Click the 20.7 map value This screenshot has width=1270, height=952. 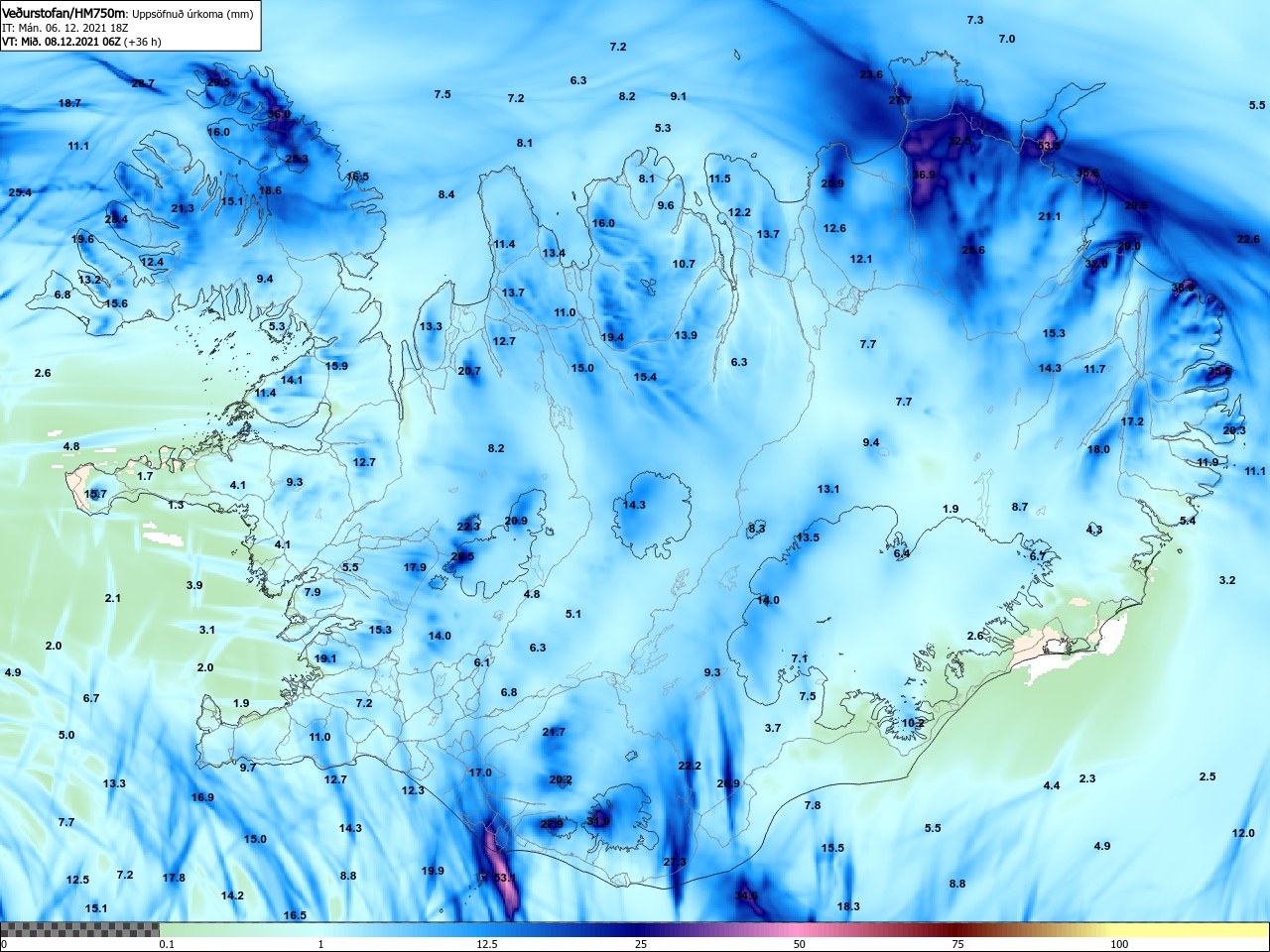pyautogui.click(x=469, y=371)
